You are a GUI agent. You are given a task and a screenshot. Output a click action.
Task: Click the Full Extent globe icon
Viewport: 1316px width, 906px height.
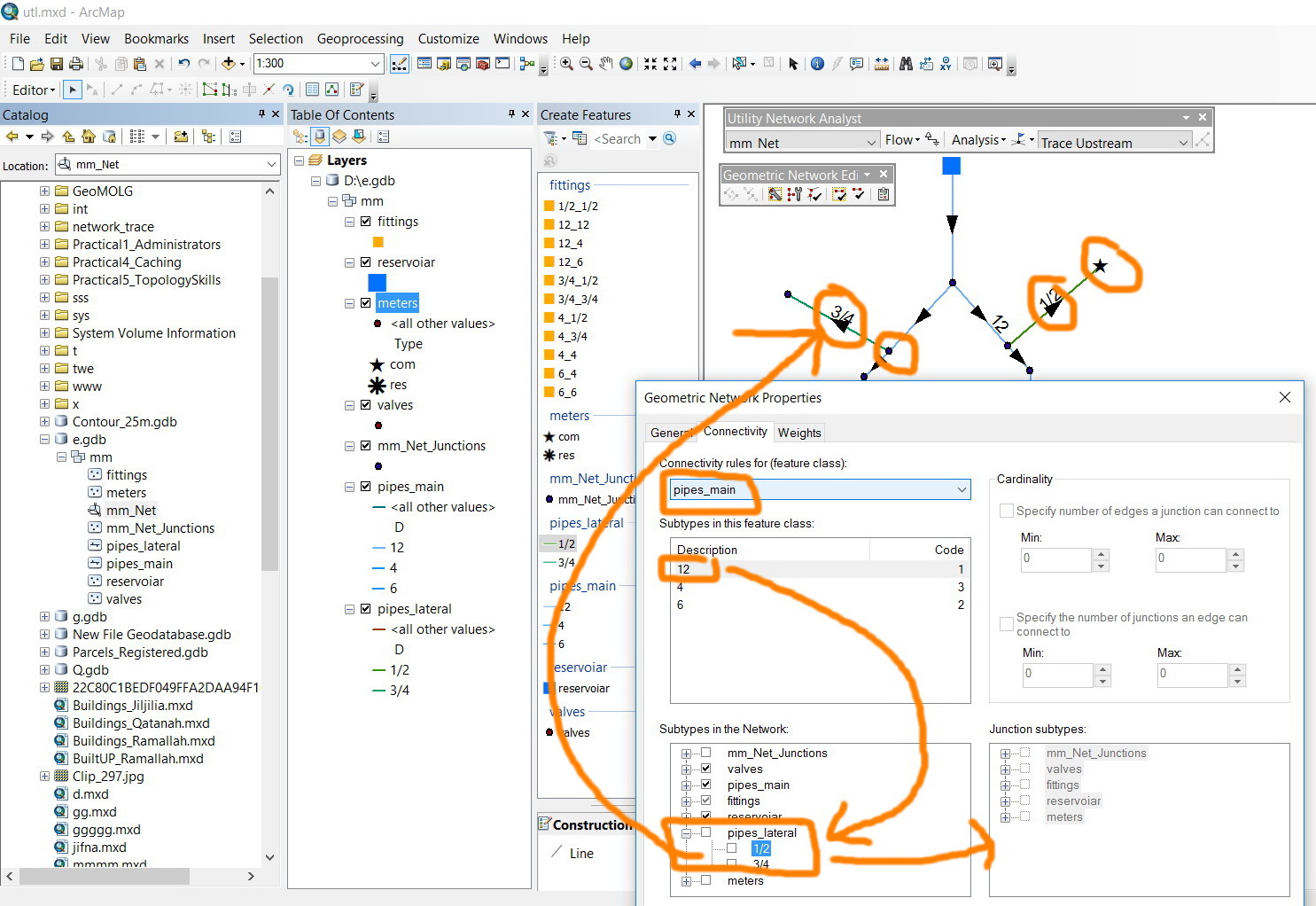point(627,64)
